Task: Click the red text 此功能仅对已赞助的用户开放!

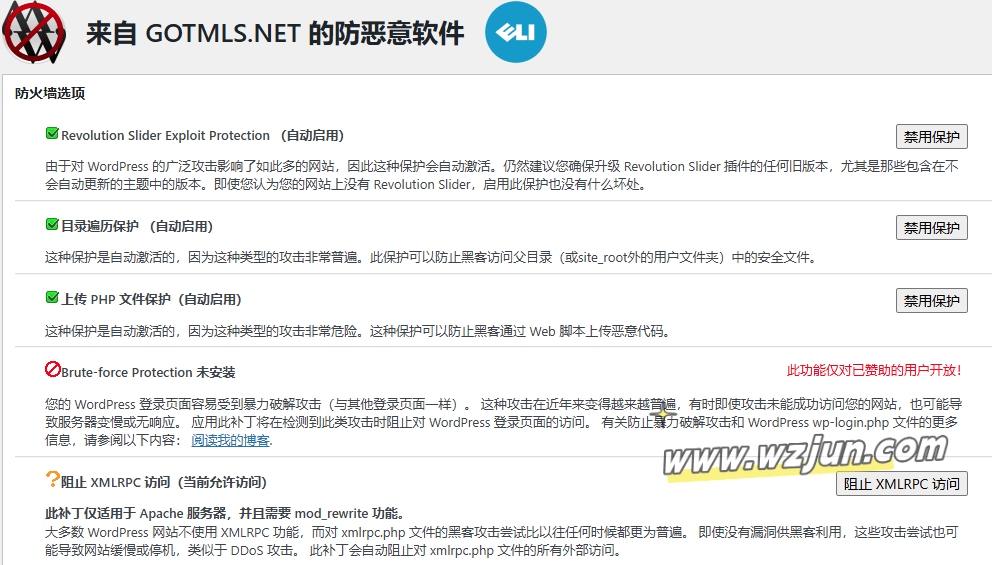Action: (874, 371)
